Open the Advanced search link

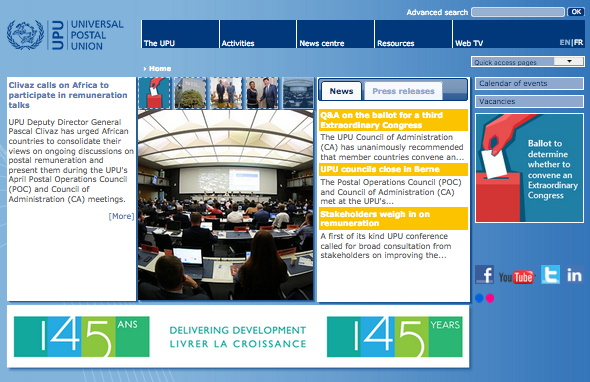[x=437, y=12]
